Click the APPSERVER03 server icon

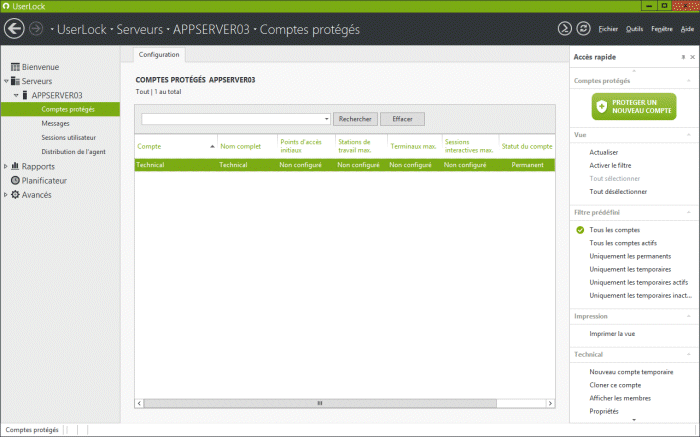click(x=25, y=95)
